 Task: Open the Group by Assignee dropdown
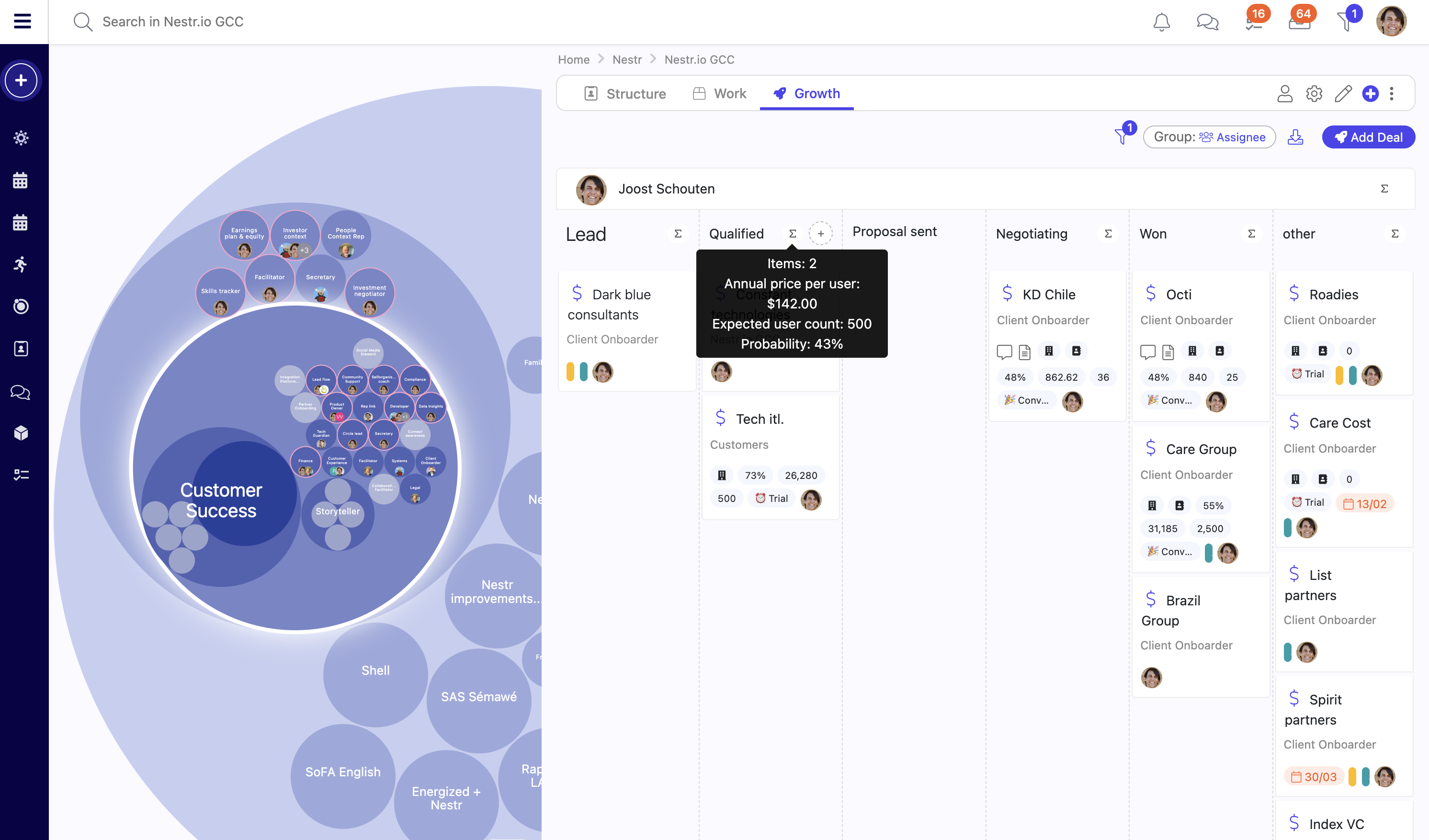point(1209,137)
